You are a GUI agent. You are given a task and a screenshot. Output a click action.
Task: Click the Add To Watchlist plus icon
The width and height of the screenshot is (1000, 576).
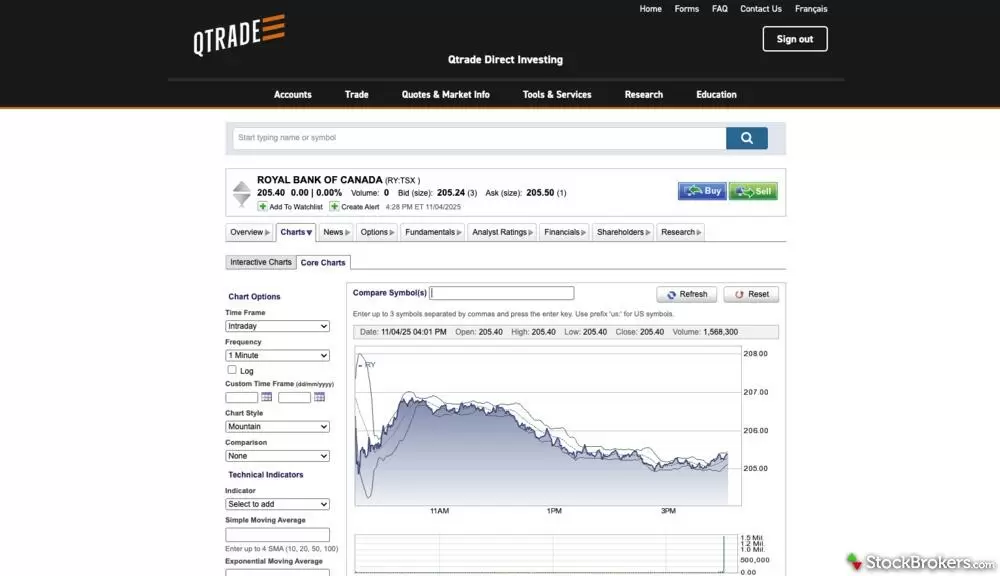(x=265, y=206)
